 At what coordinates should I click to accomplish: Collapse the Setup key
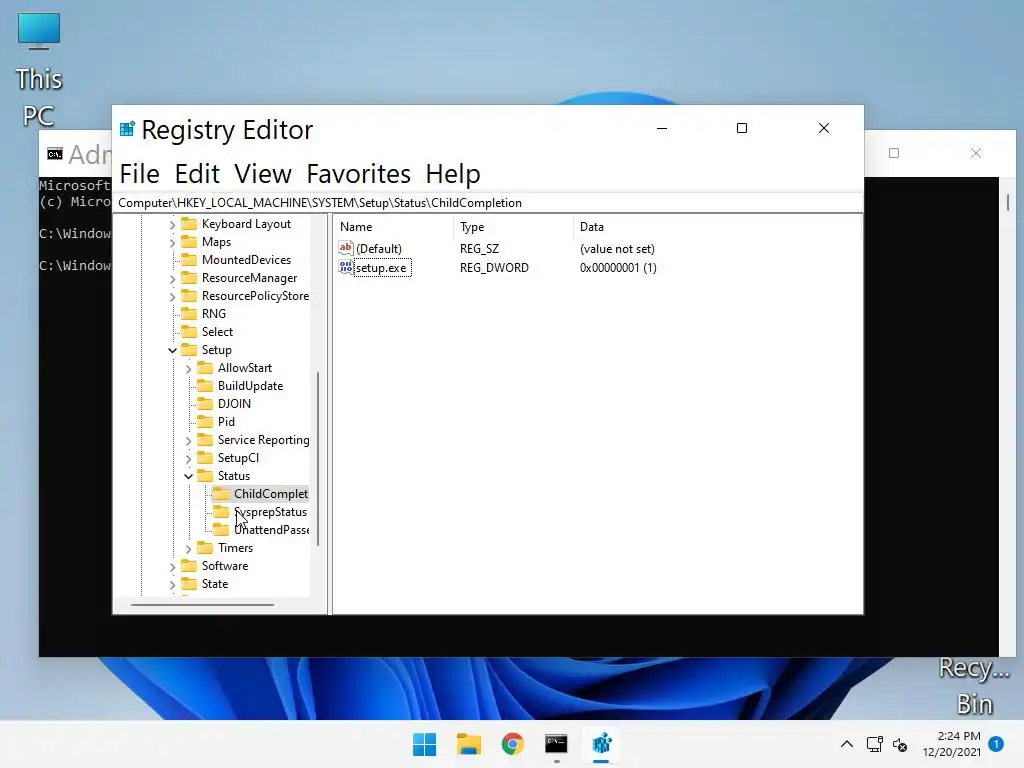coord(172,351)
